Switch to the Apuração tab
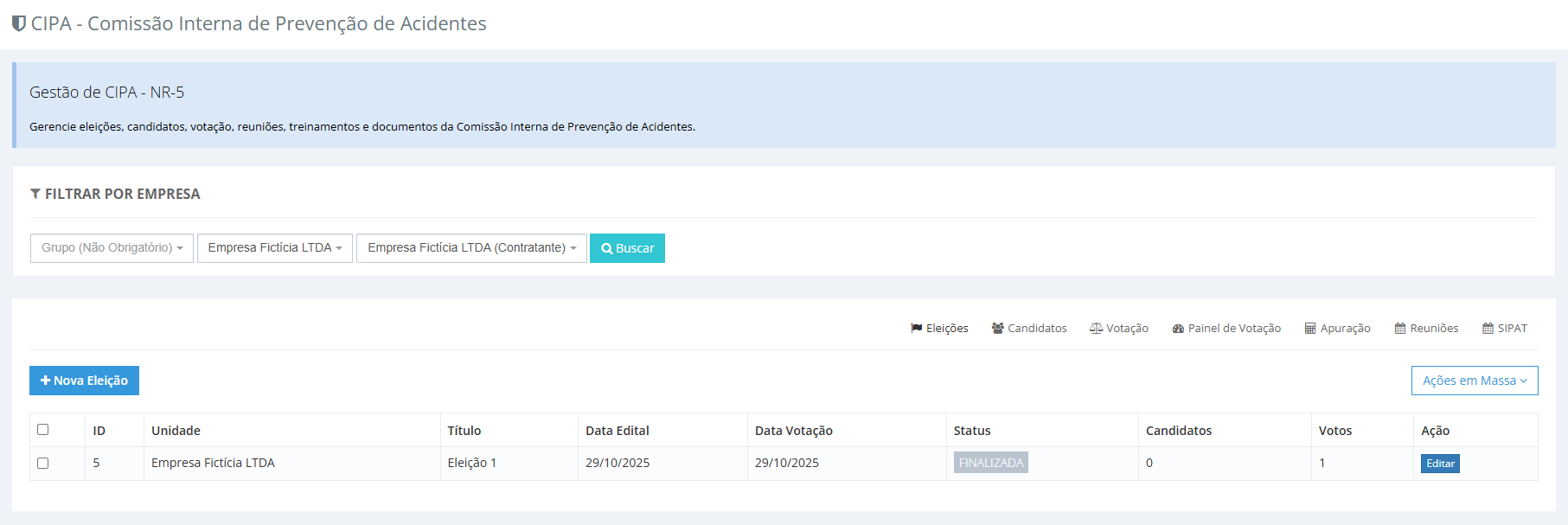Viewport: 1568px width, 525px height. coord(1345,329)
